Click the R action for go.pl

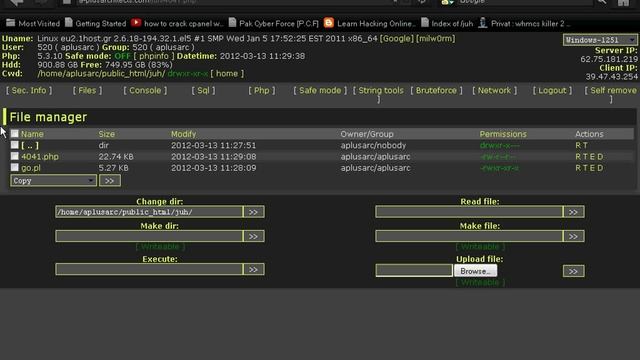[x=578, y=168]
